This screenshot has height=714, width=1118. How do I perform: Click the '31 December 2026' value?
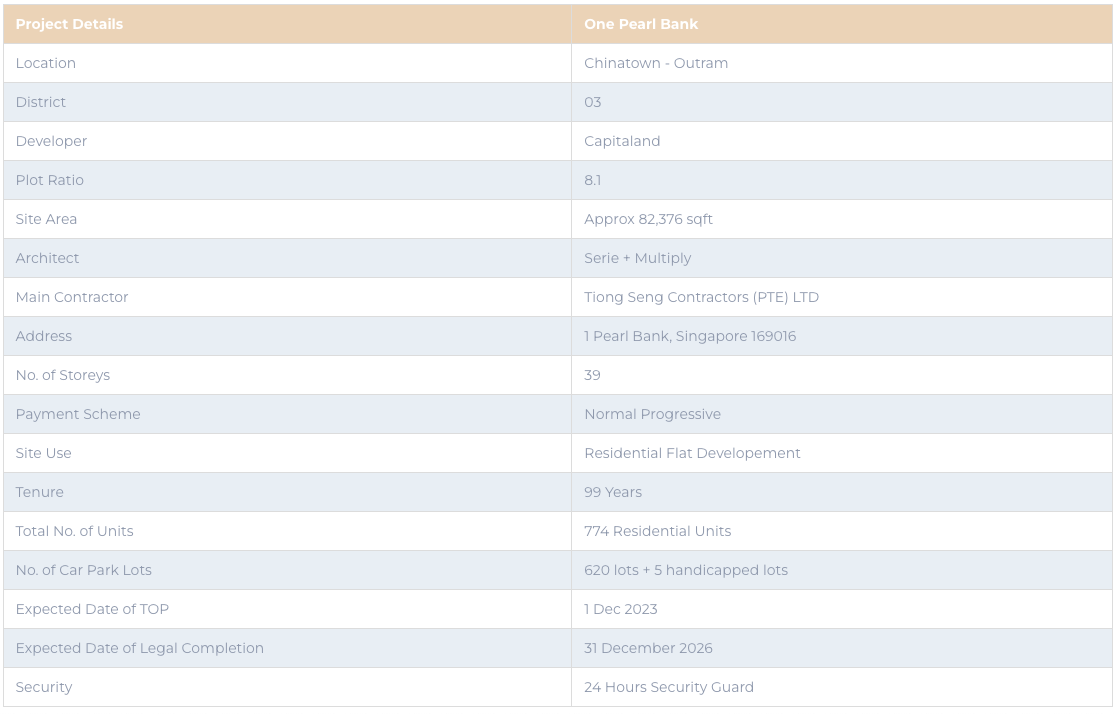pyautogui.click(x=648, y=648)
